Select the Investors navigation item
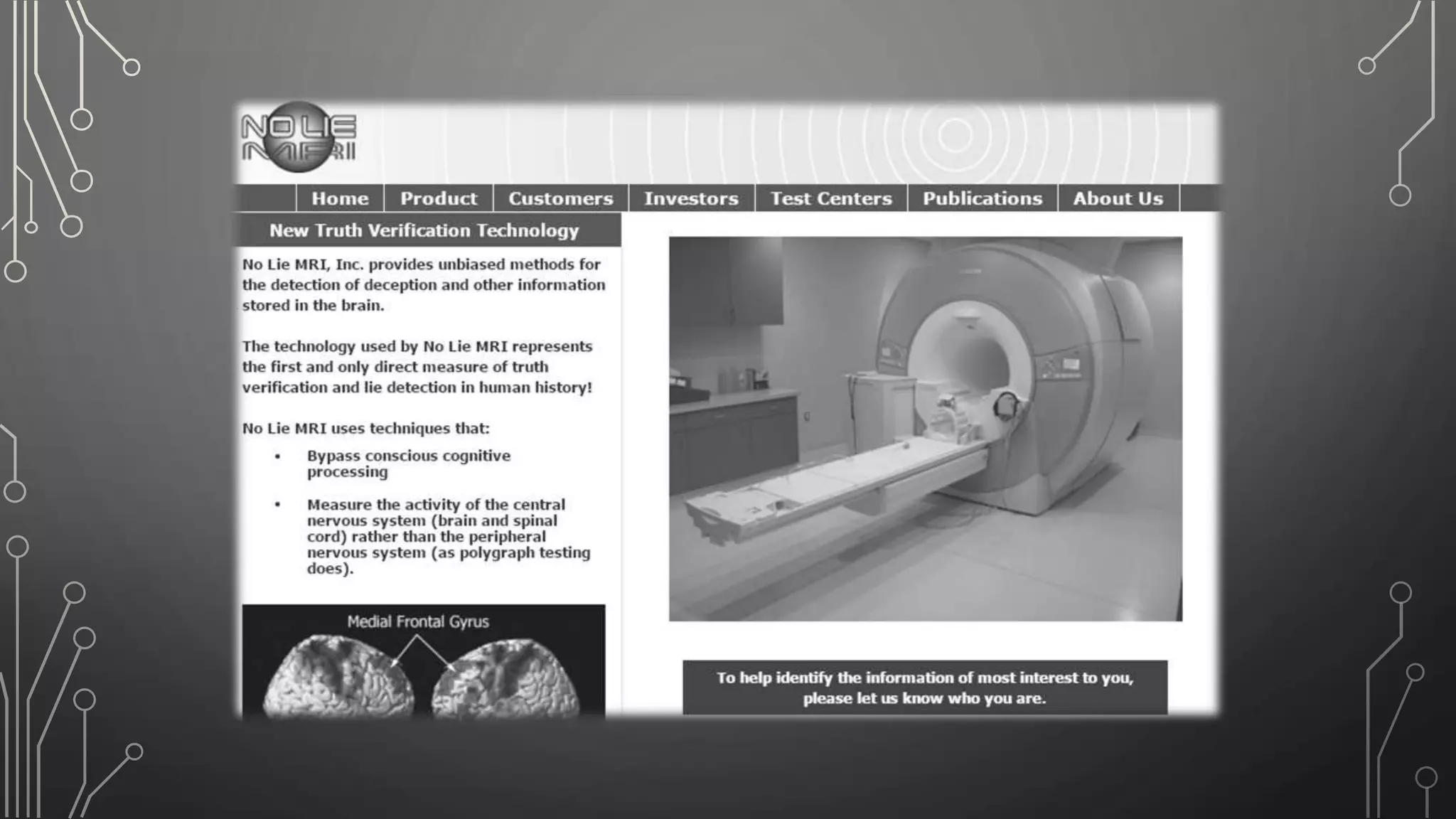The image size is (1456, 819). tap(691, 198)
